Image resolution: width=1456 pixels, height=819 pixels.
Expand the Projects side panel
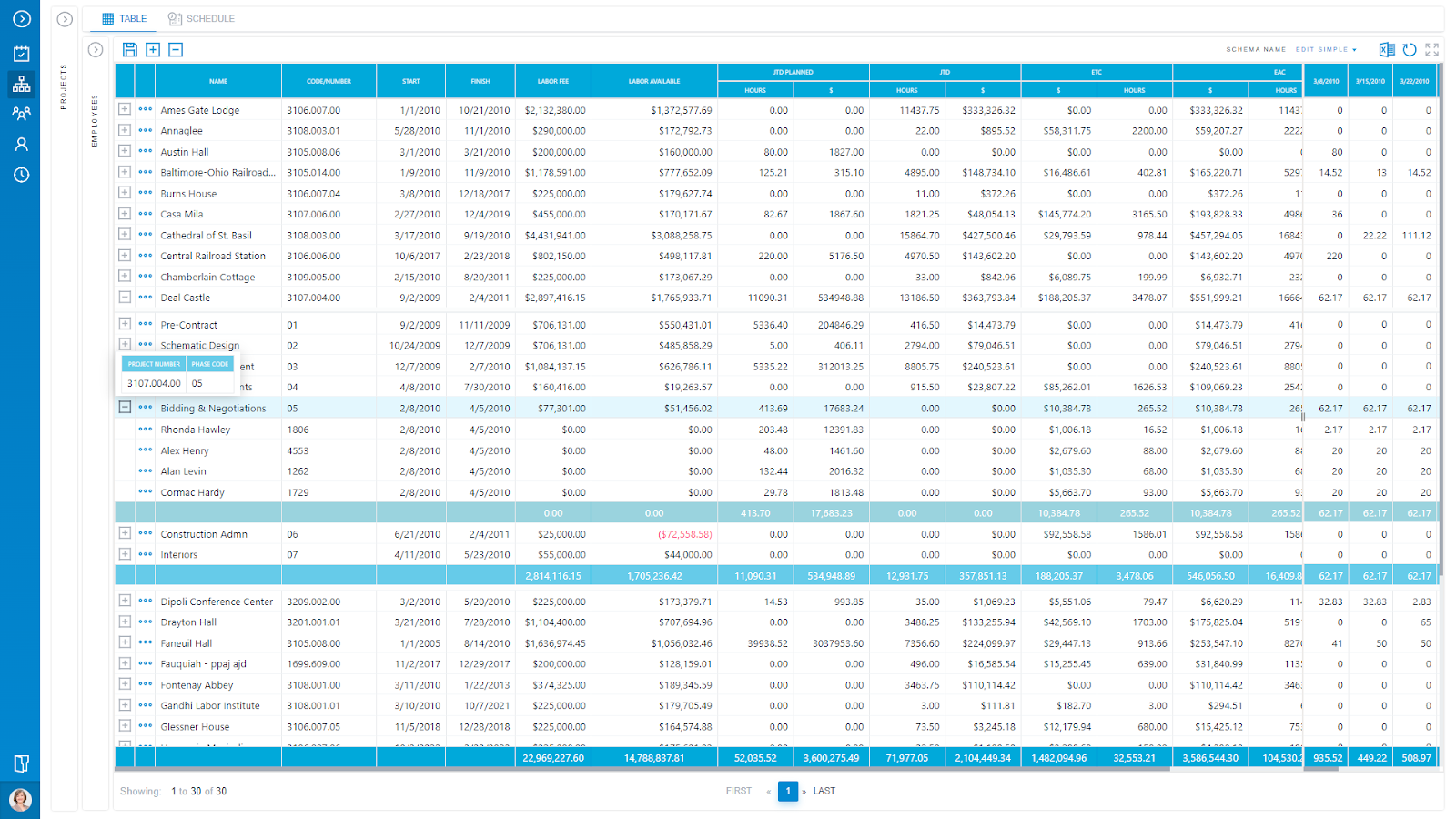[65, 19]
